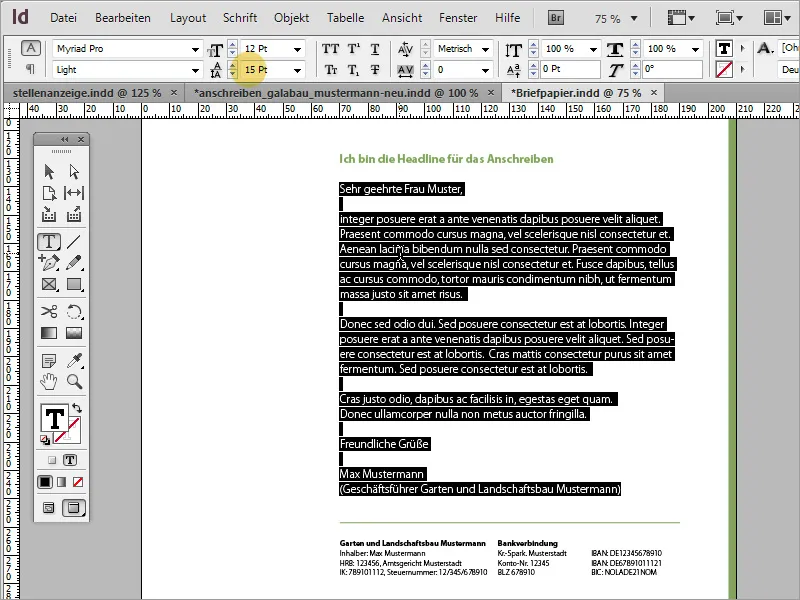Close the Tools panel
Viewport: 800px width, 600px height.
point(81,139)
